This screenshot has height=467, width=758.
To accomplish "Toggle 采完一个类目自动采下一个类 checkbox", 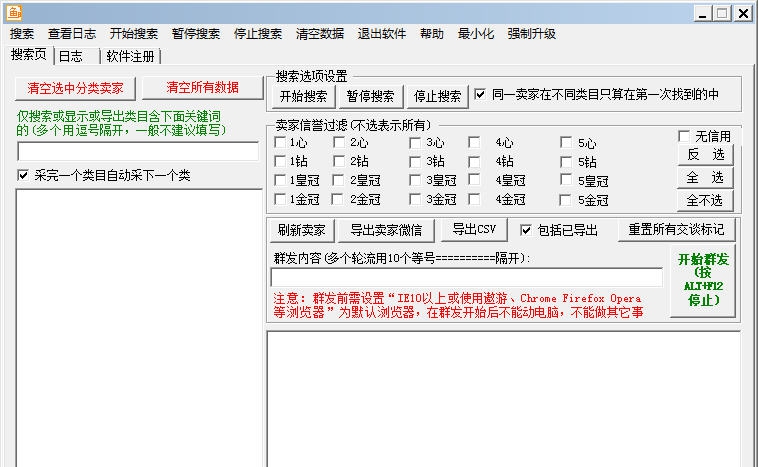I will pyautogui.click(x=23, y=175).
